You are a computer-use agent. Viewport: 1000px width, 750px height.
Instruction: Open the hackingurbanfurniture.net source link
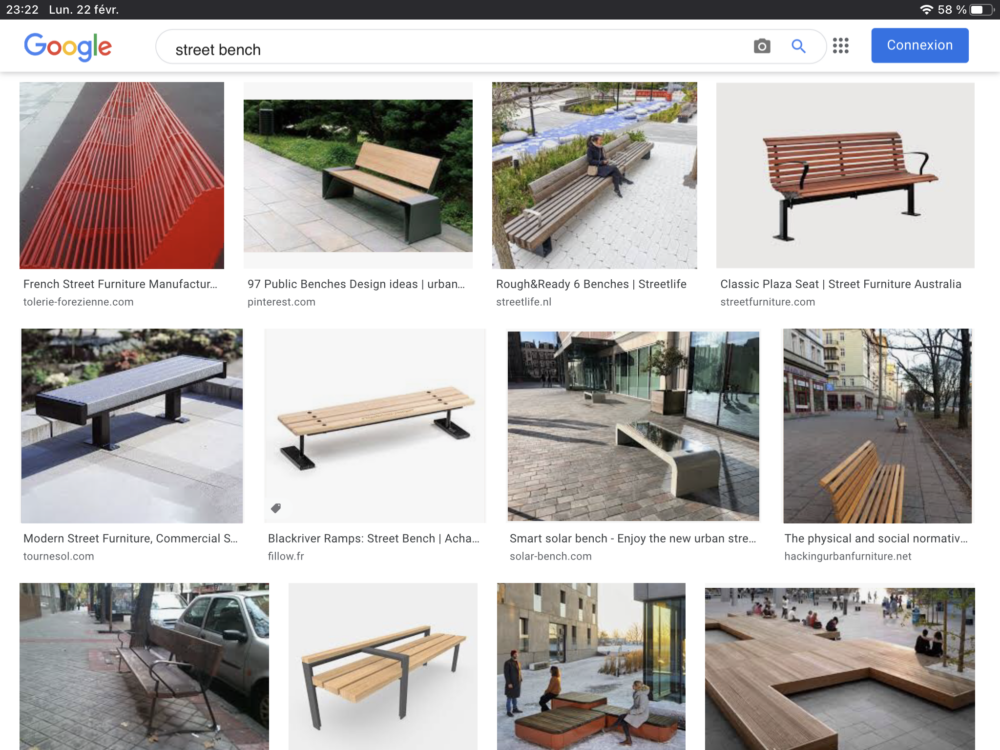point(848,556)
